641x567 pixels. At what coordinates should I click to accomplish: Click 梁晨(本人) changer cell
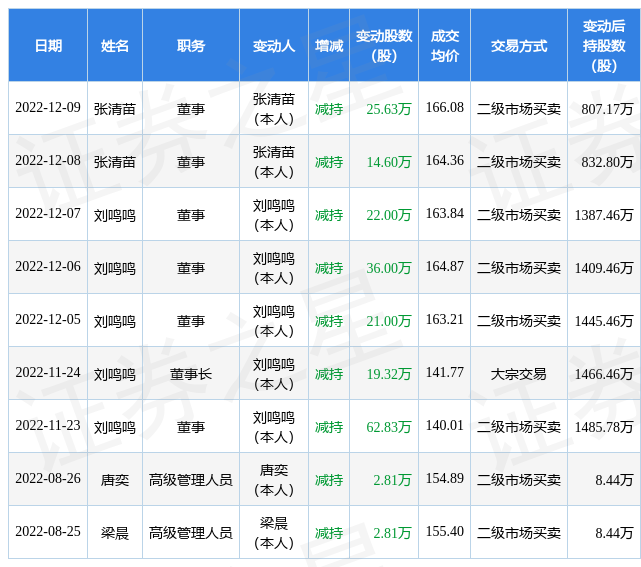(274, 533)
